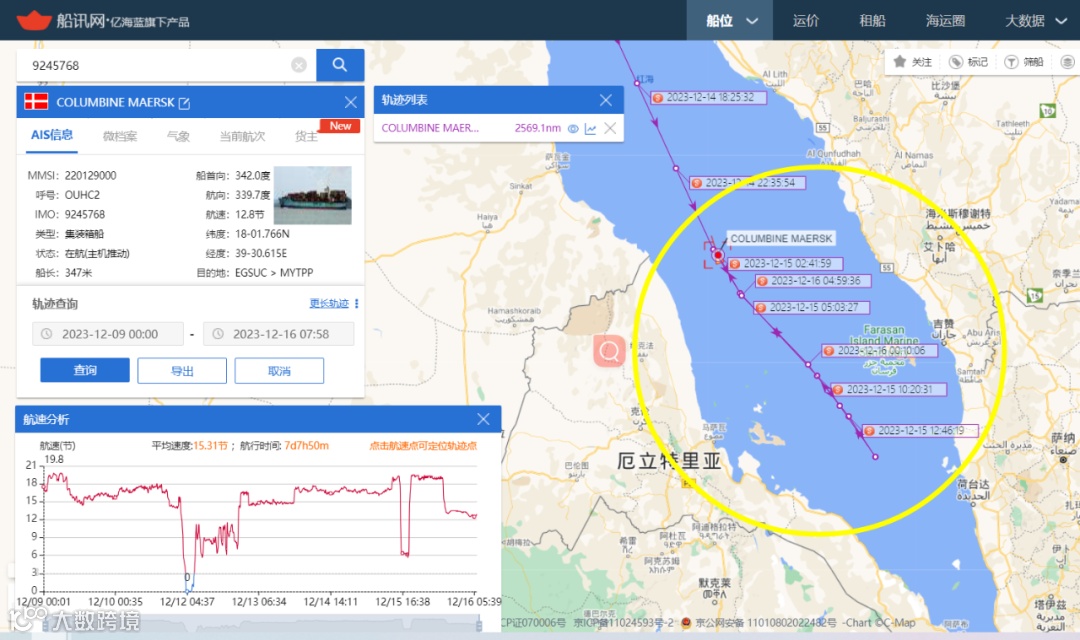Open the 运价 menu item

(x=805, y=21)
